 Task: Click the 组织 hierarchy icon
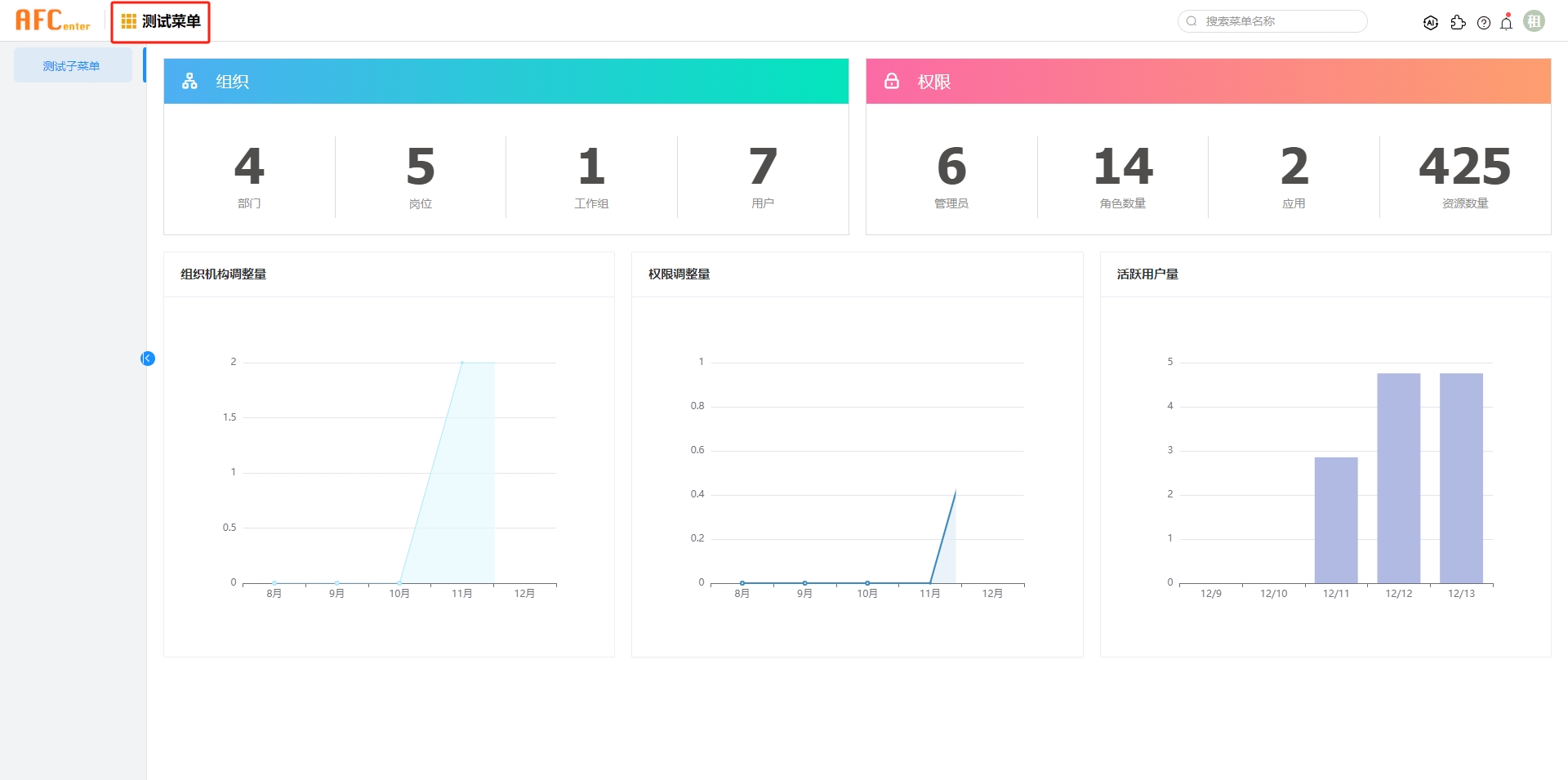(189, 81)
